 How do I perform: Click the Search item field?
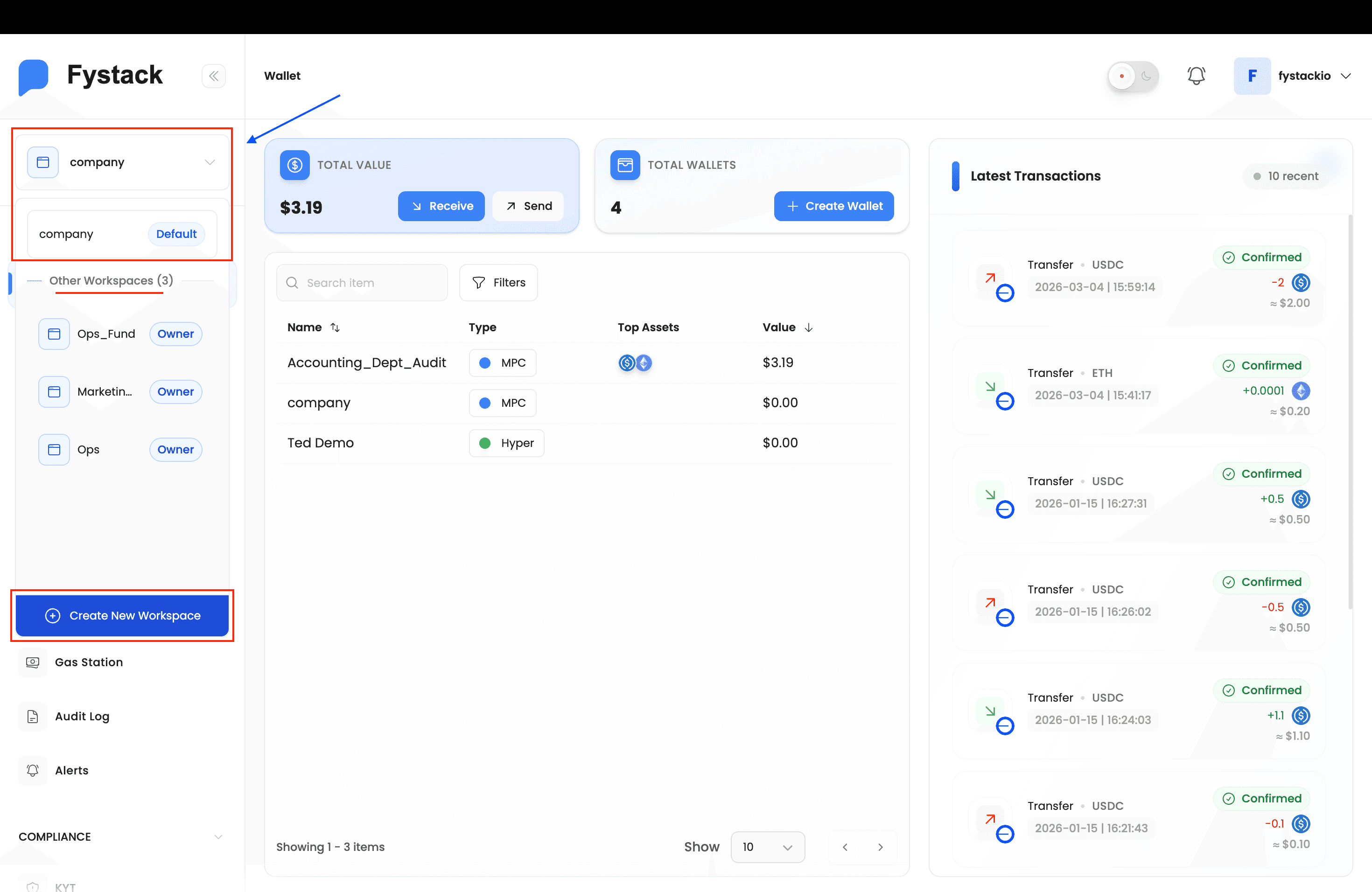click(x=362, y=282)
